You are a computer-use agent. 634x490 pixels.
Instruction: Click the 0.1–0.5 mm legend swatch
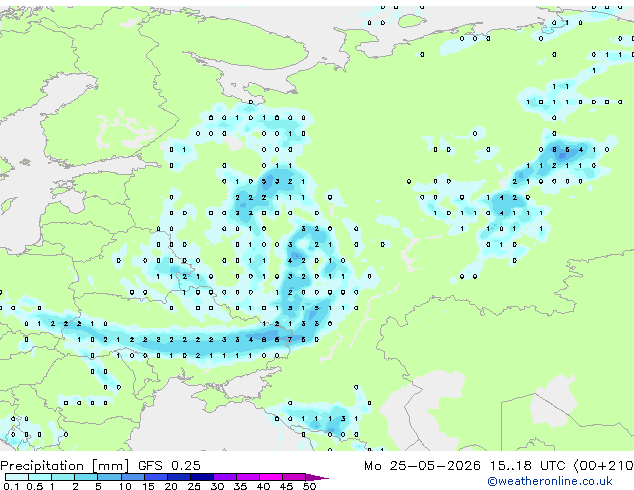point(17,477)
